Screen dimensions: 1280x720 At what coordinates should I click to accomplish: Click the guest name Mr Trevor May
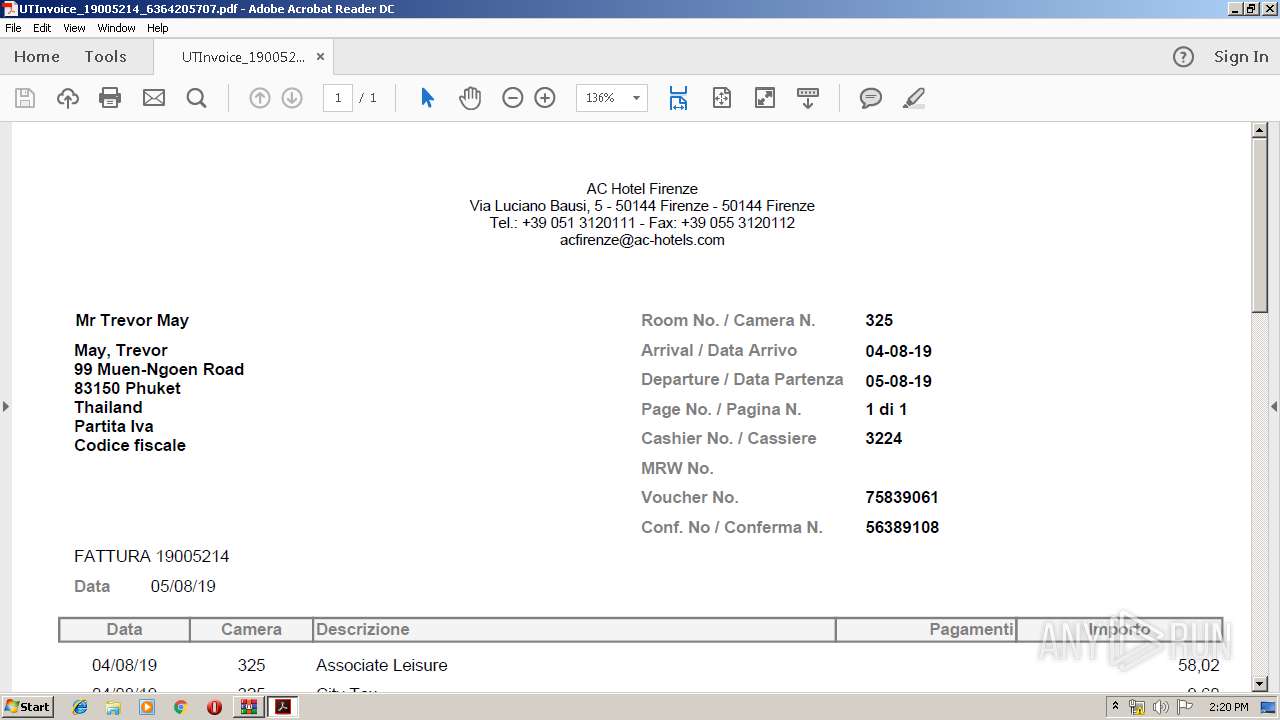[x=132, y=320]
